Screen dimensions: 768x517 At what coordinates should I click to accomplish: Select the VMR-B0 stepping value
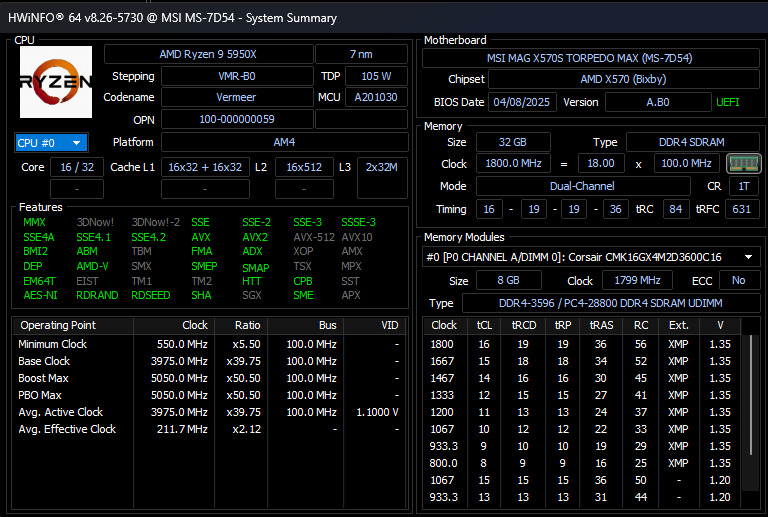[237, 76]
